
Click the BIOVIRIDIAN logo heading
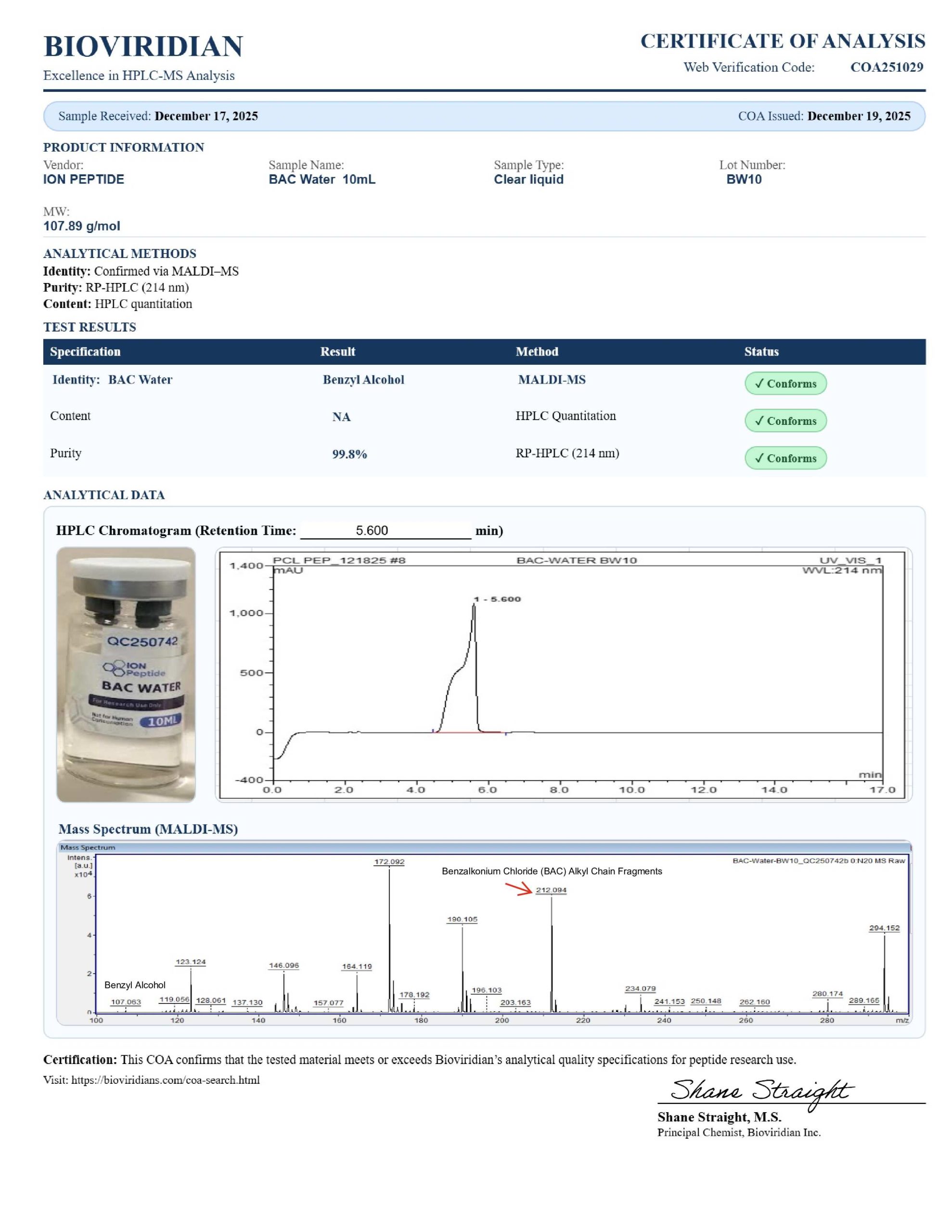click(143, 46)
